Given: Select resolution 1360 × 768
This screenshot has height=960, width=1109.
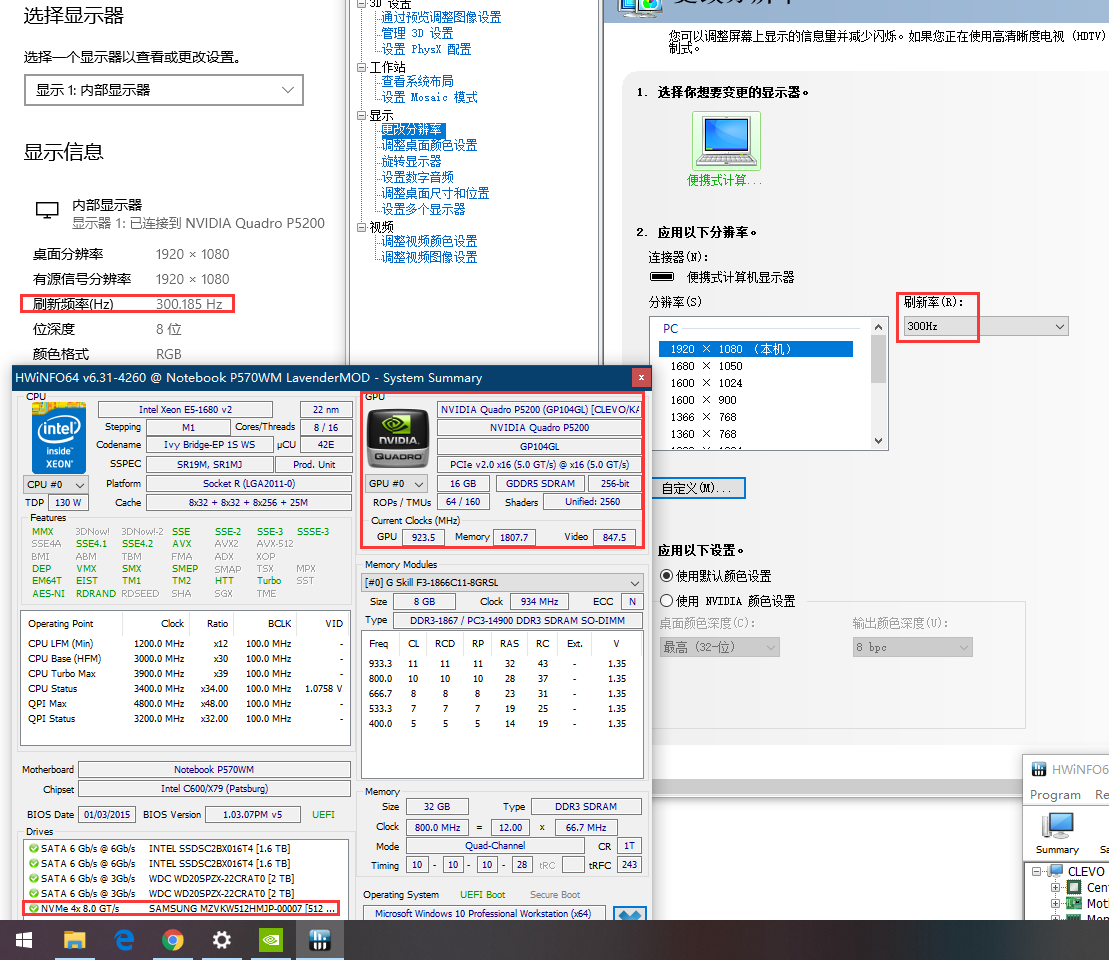Looking at the screenshot, I should pos(704,434).
